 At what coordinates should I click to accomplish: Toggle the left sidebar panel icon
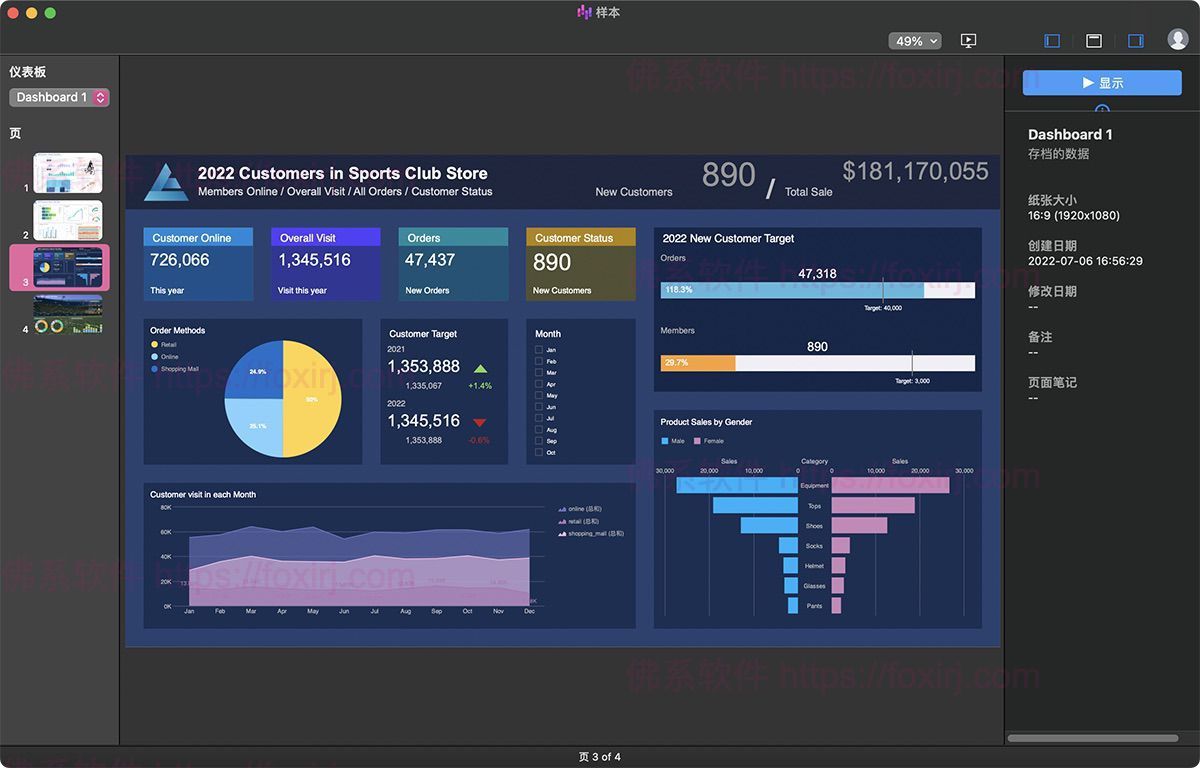[1052, 41]
